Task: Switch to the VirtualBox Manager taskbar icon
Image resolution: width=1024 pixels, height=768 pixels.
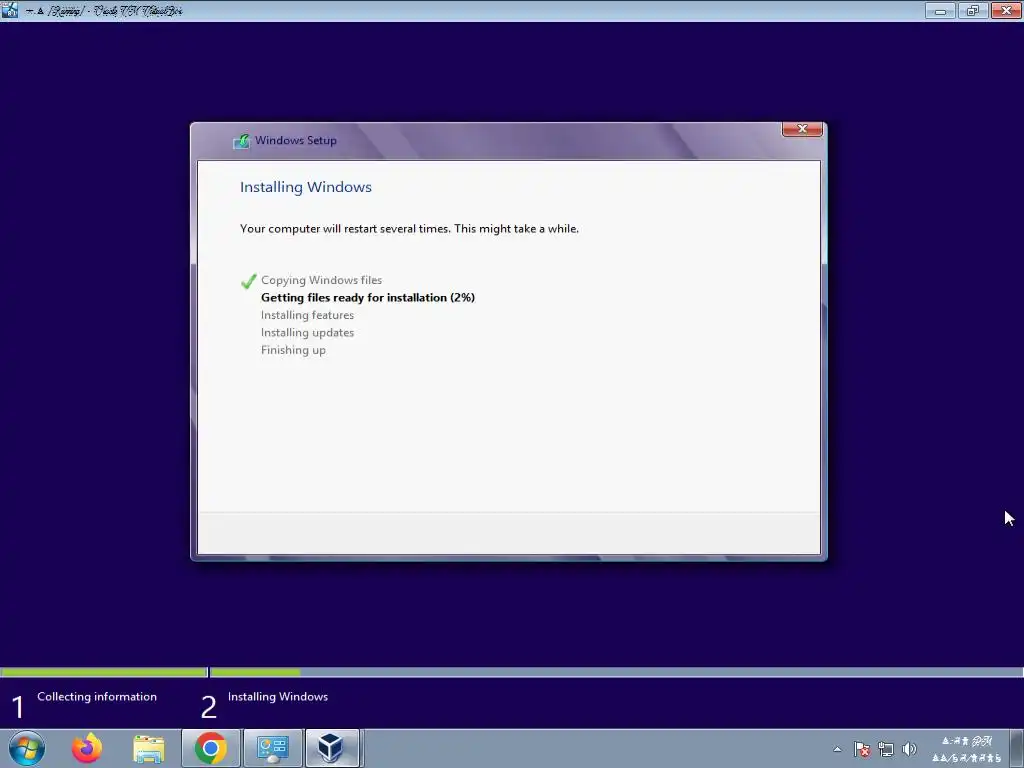Action: pyautogui.click(x=272, y=748)
